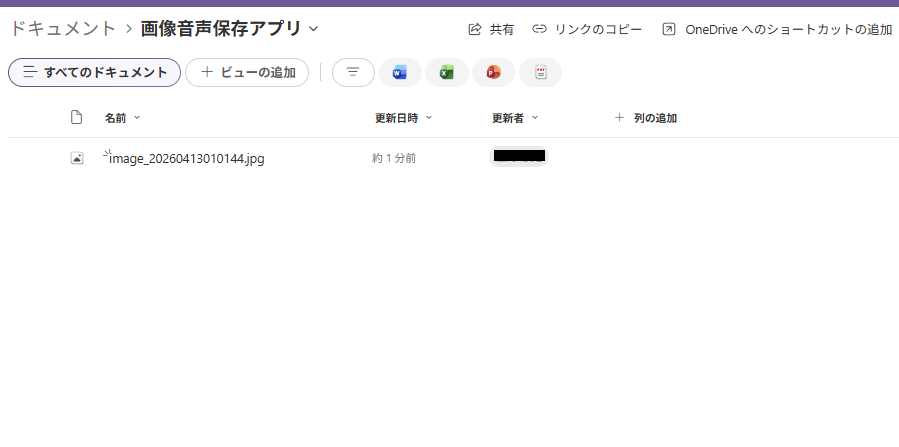Filter the library by Word documents
The height and width of the screenshot is (447, 899).
[400, 72]
